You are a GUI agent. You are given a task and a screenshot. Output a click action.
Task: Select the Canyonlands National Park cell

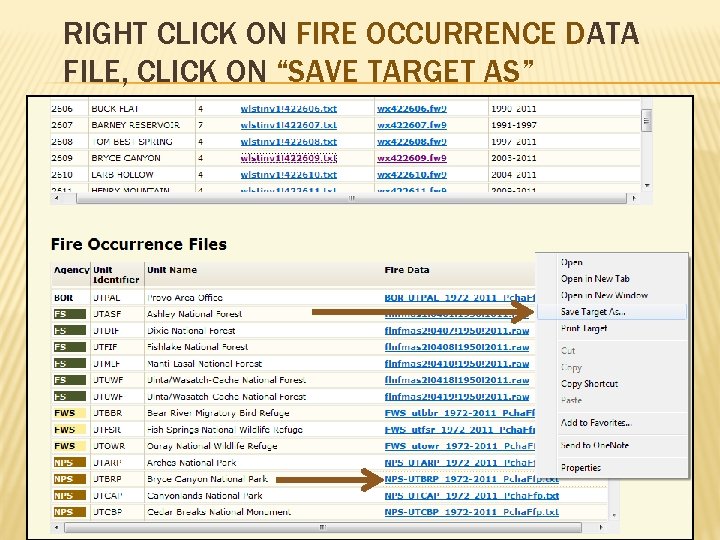(x=204, y=495)
